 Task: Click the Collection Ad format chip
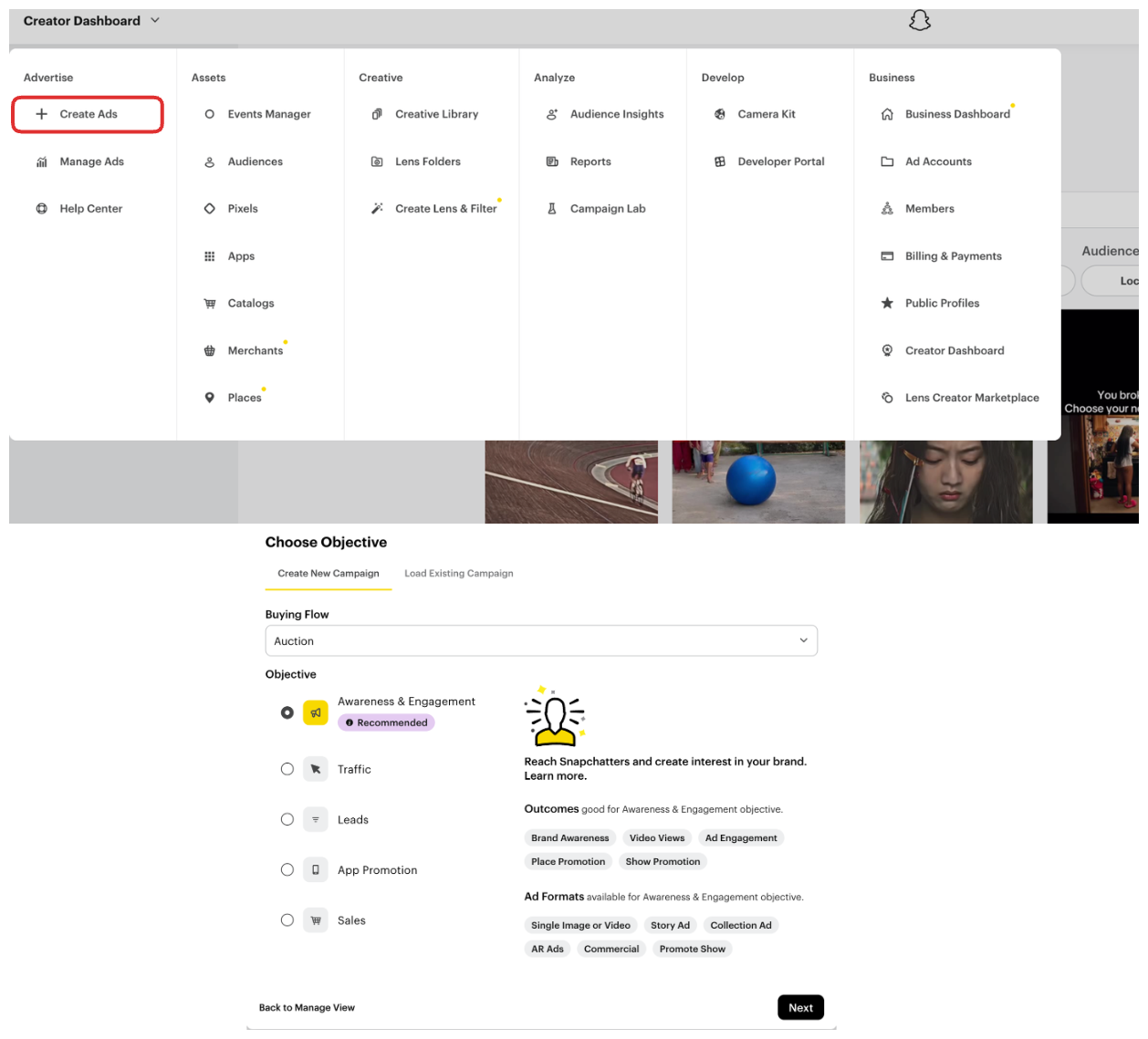741,925
